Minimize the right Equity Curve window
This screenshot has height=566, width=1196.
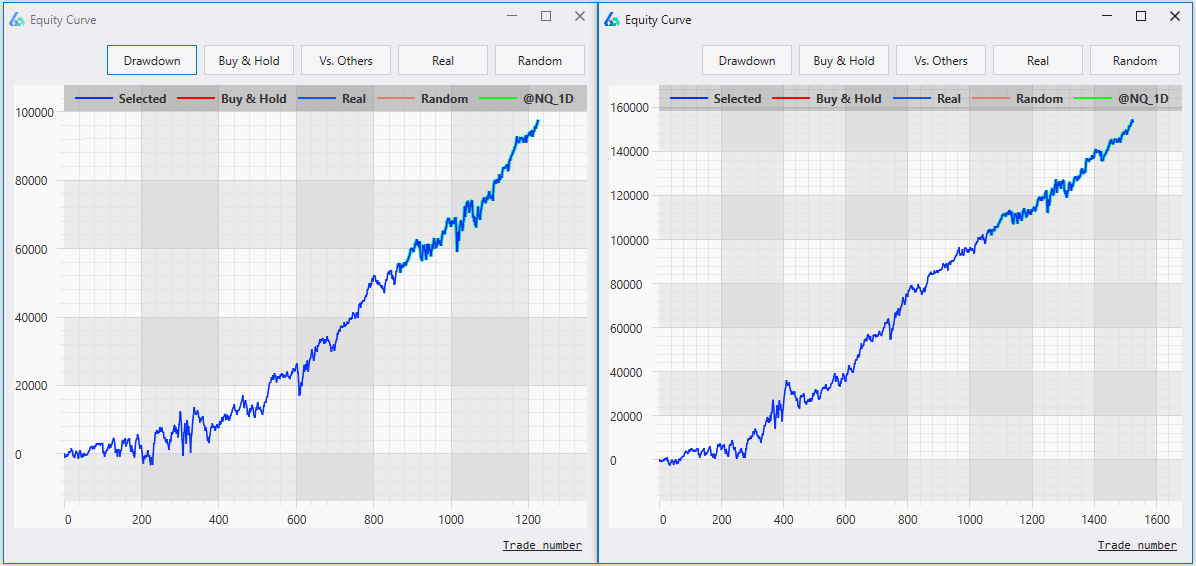[x=1107, y=16]
